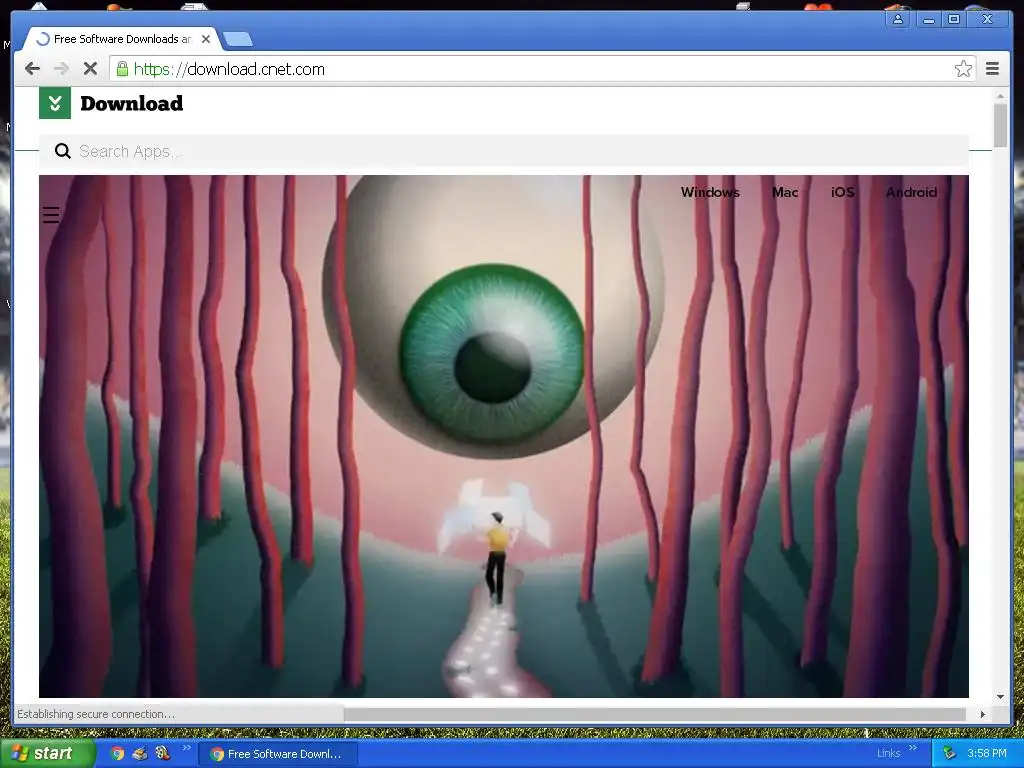Click the Download site title text

click(132, 103)
